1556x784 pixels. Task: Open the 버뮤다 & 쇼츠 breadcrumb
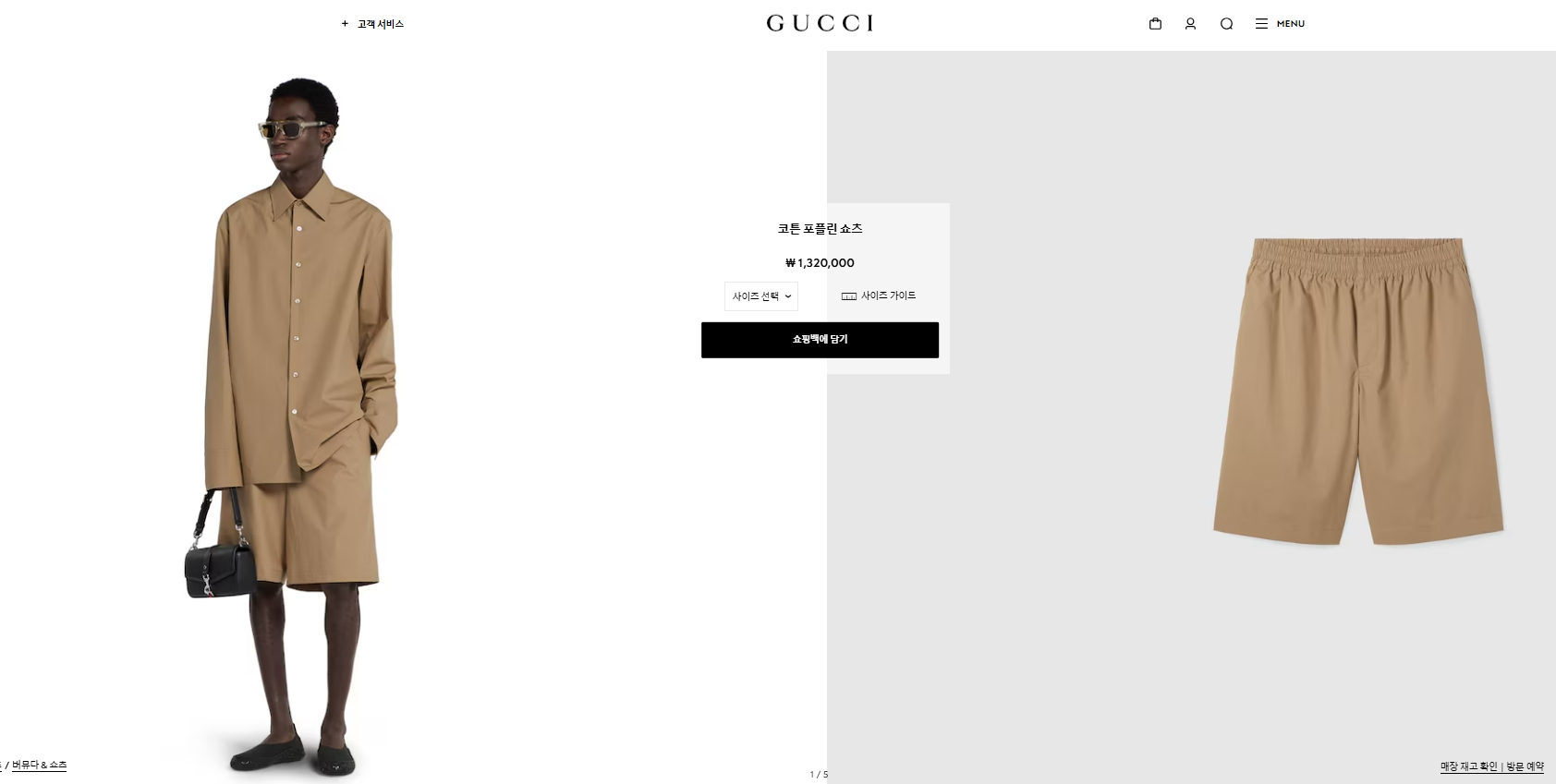(x=39, y=766)
